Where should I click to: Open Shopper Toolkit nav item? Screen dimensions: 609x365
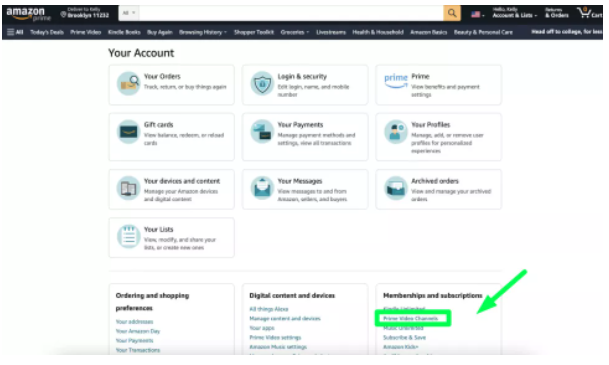coord(254,32)
